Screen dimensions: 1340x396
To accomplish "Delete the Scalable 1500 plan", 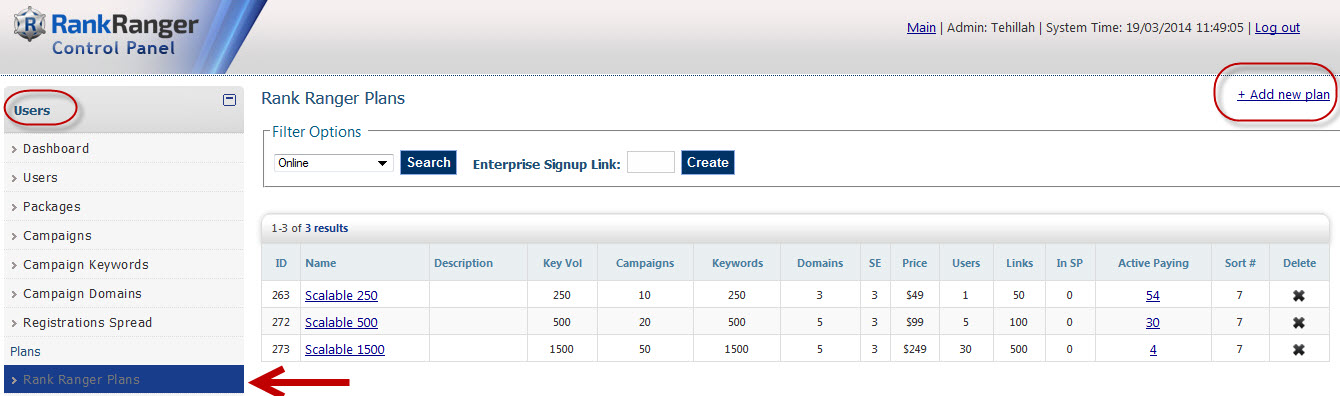I will click(1299, 349).
